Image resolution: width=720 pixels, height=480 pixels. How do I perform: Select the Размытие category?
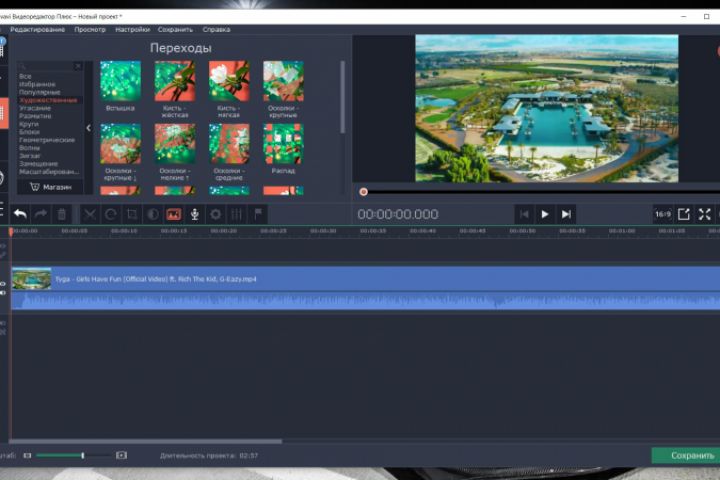pos(35,116)
